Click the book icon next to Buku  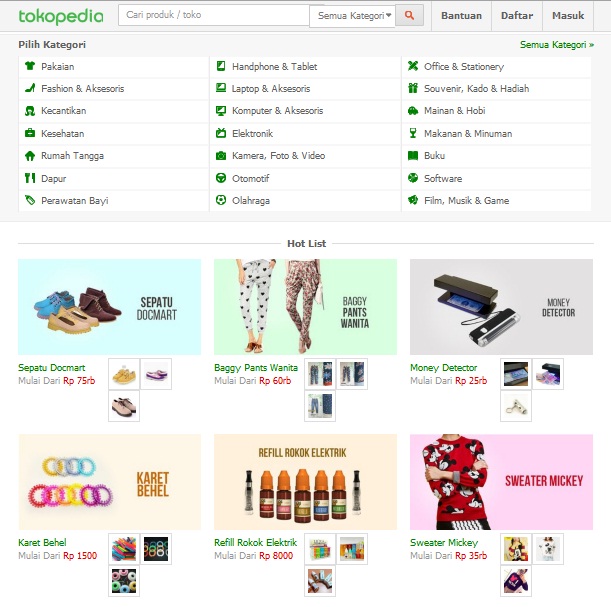point(413,155)
